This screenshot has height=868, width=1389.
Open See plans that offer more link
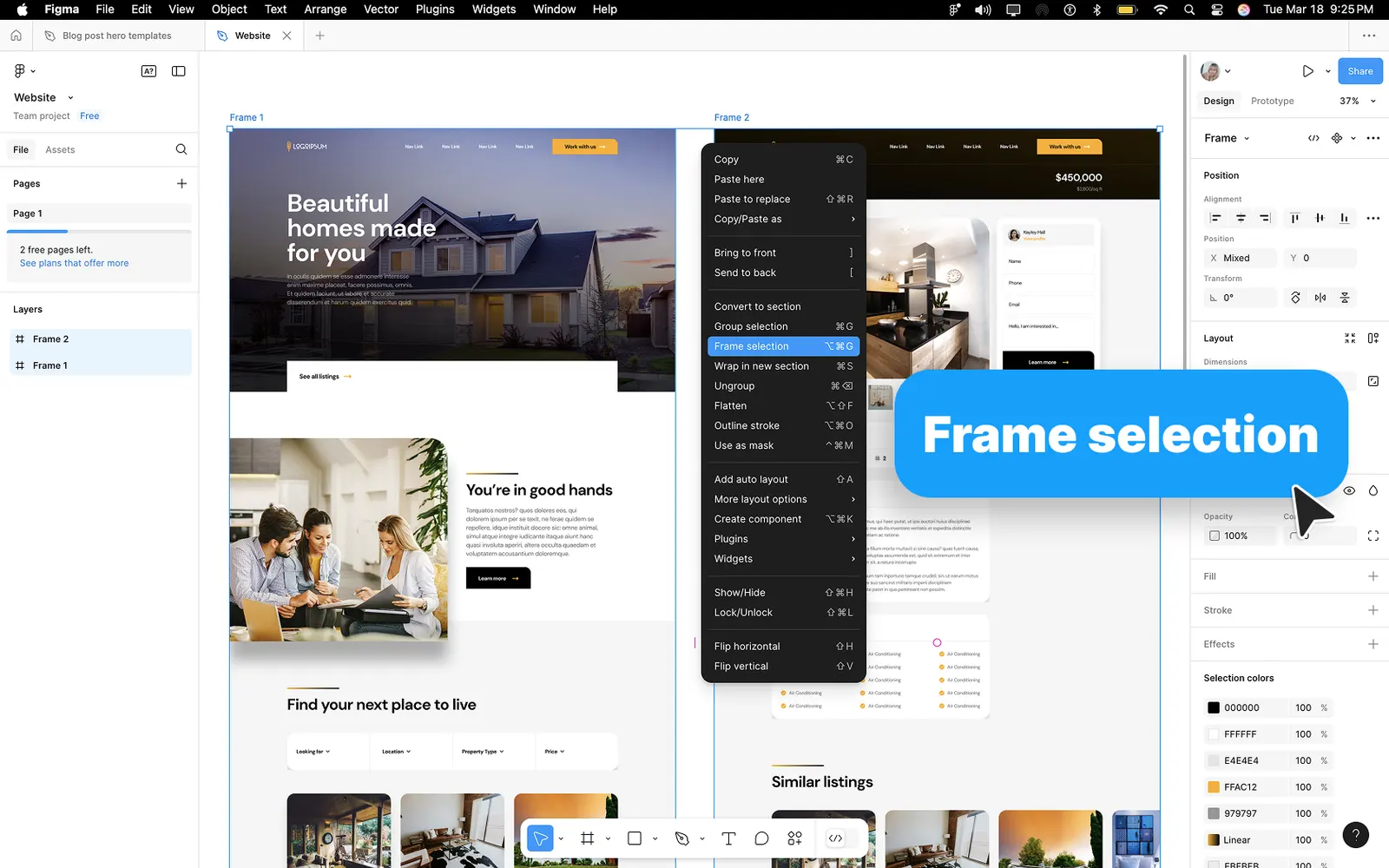click(x=74, y=263)
